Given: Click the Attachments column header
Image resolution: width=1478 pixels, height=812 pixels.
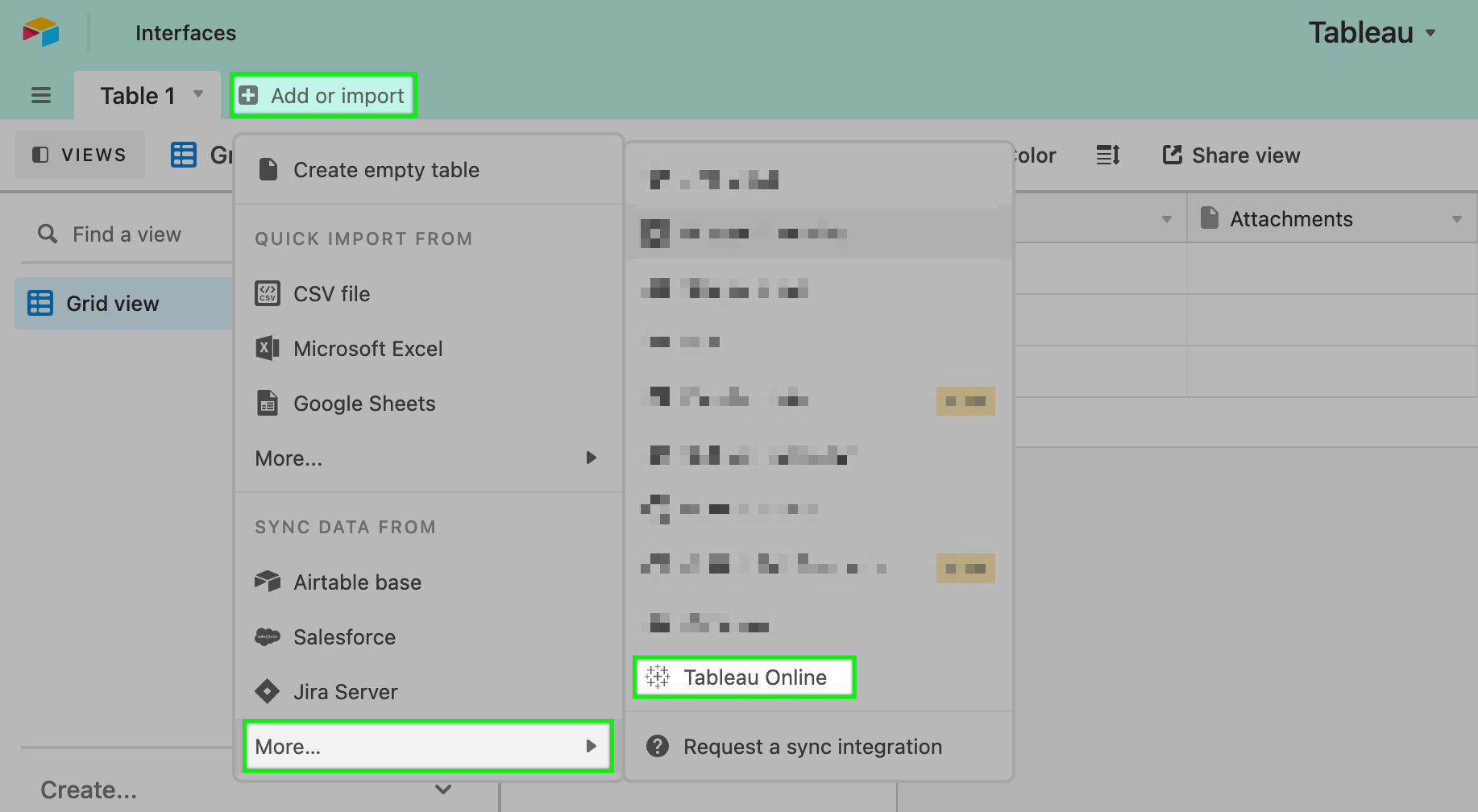Looking at the screenshot, I should tap(1331, 218).
